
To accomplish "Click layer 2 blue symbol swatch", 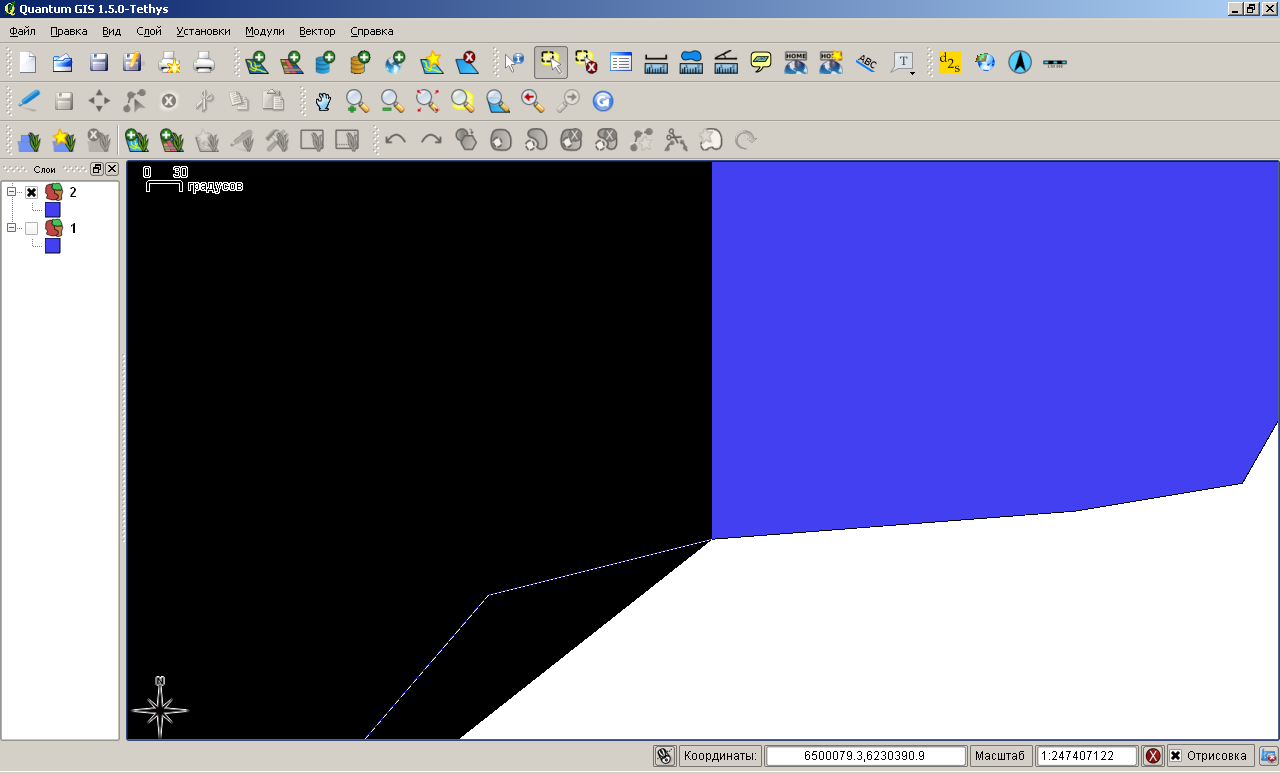I will tap(53, 210).
